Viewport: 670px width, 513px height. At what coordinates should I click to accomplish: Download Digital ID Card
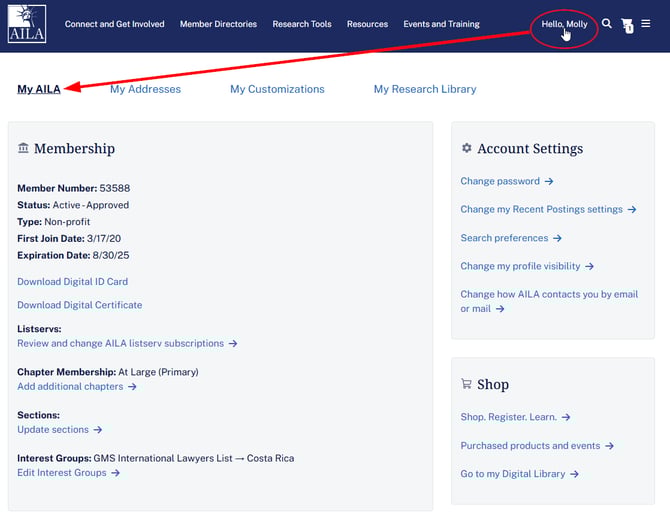(x=72, y=282)
